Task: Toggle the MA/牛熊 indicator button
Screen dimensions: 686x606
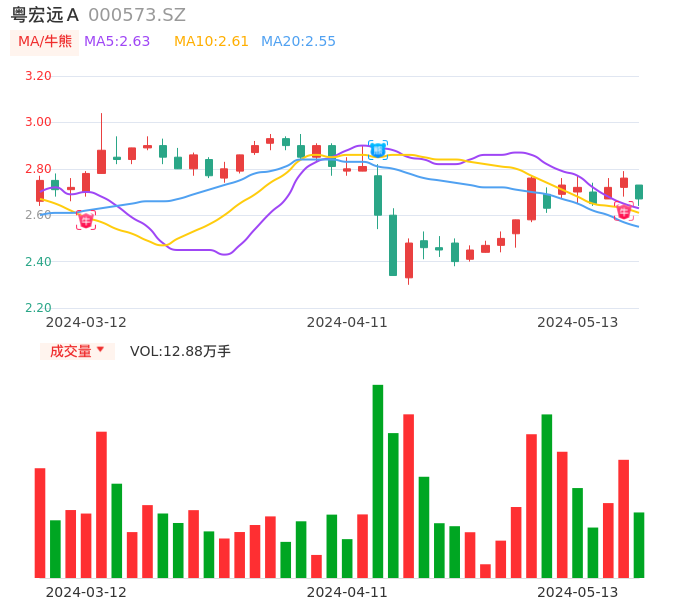Action: click(44, 42)
